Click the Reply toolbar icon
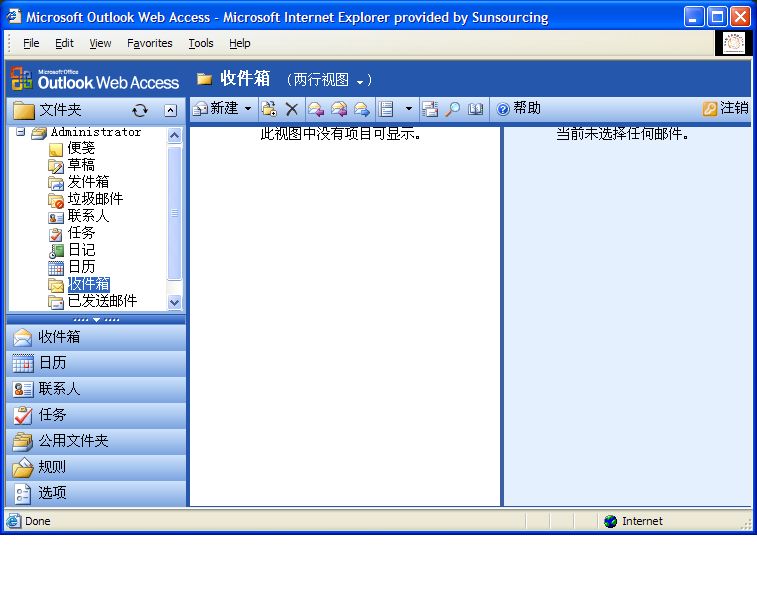Image resolution: width=757 pixels, height=602 pixels. 316,109
